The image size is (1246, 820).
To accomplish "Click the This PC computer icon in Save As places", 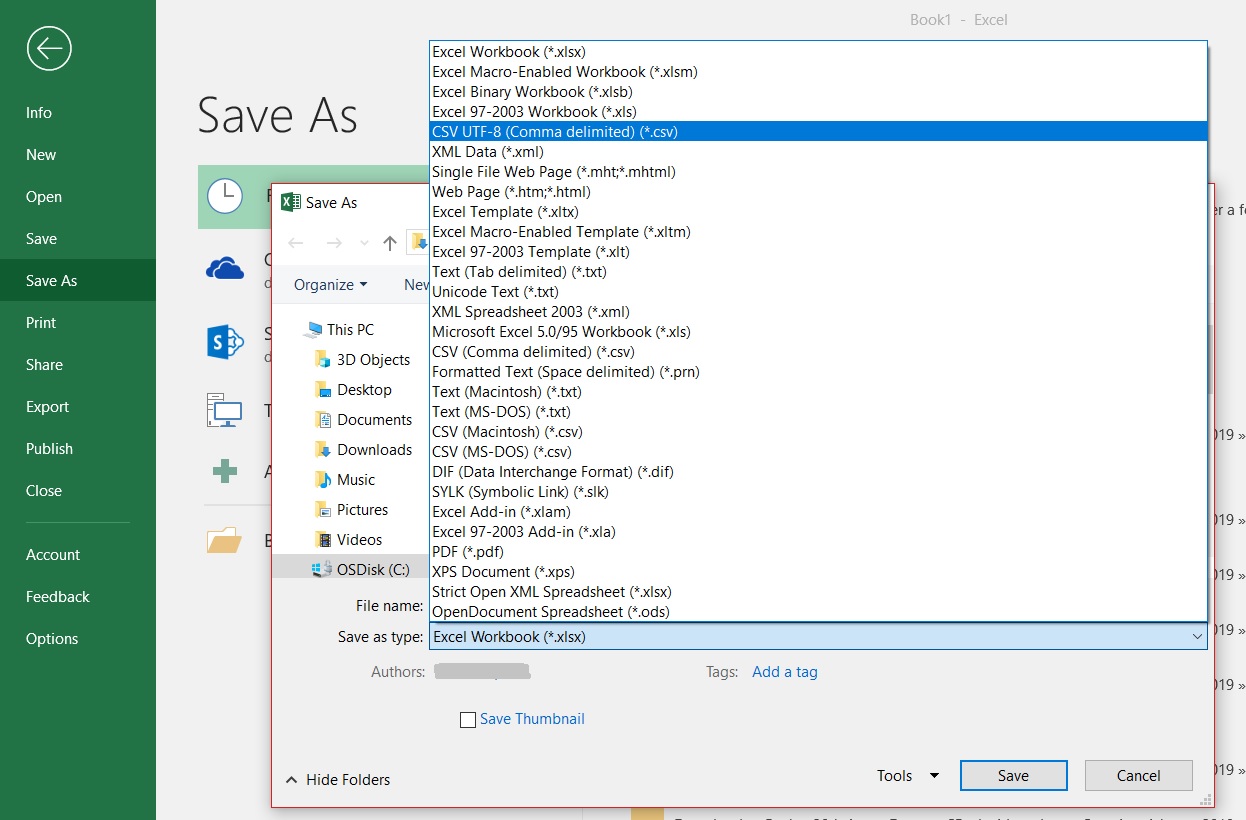I will pos(225,410).
